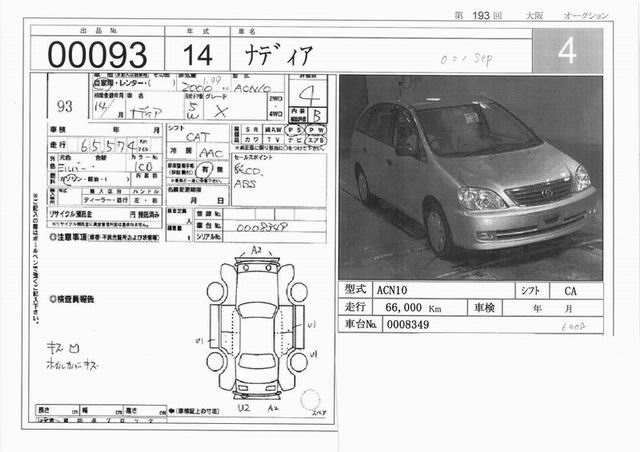Select the 純AW equipment option
The height and width of the screenshot is (452, 640).
(x=273, y=130)
